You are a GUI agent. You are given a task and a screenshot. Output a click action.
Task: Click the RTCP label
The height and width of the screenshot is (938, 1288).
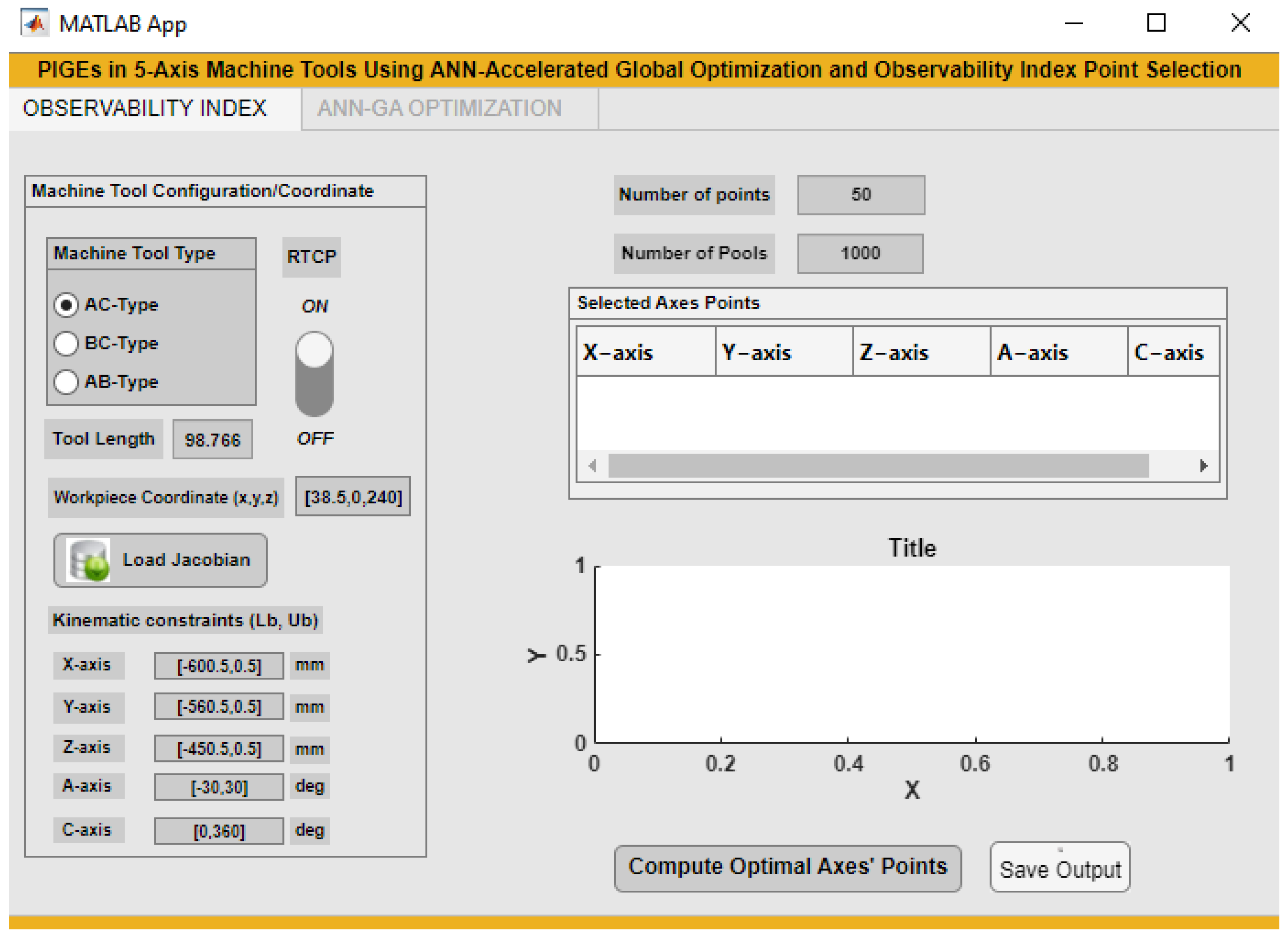pos(312,257)
